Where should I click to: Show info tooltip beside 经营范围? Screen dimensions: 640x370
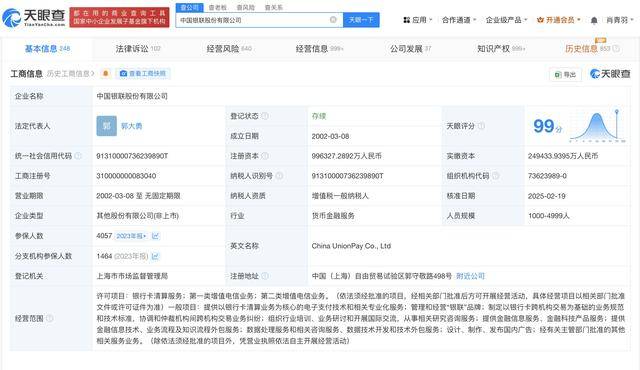[x=49, y=318]
